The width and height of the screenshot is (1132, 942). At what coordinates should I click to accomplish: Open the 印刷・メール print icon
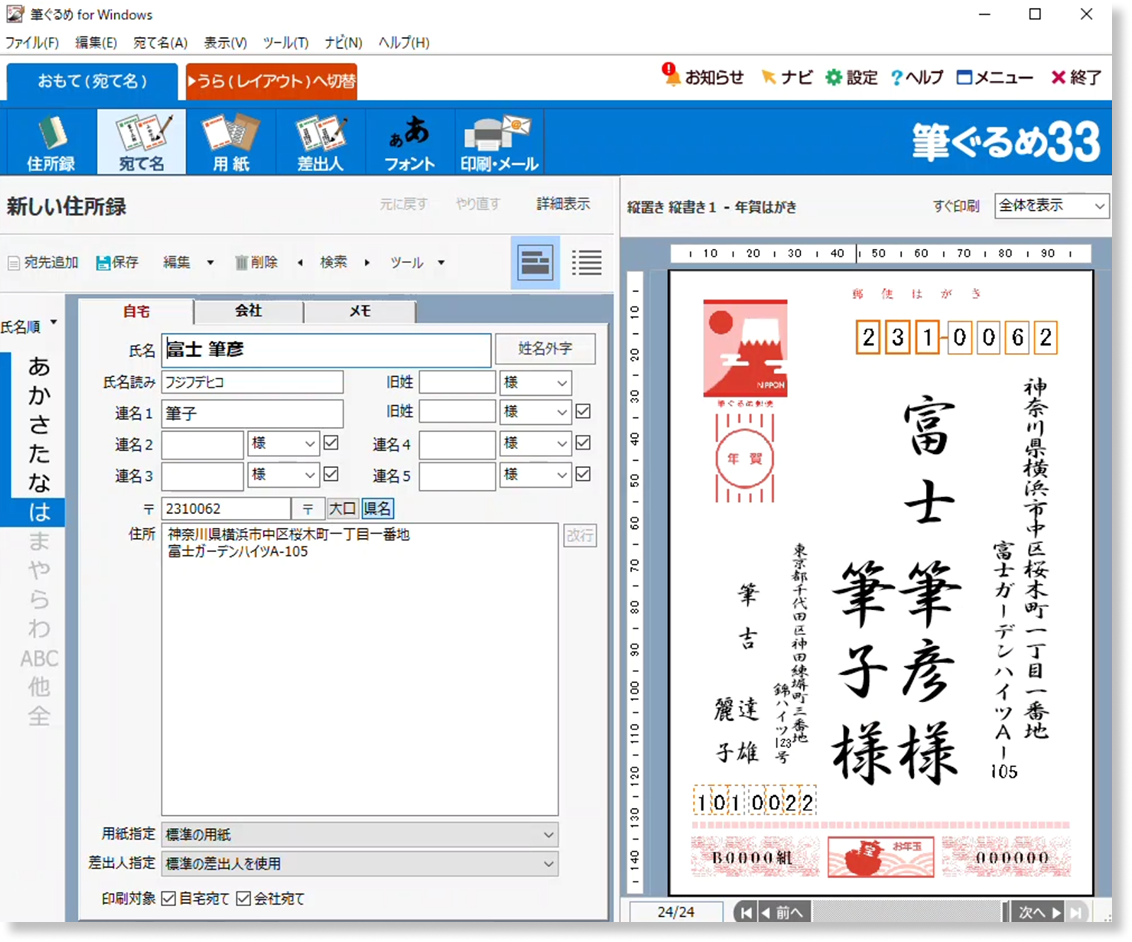coord(499,142)
